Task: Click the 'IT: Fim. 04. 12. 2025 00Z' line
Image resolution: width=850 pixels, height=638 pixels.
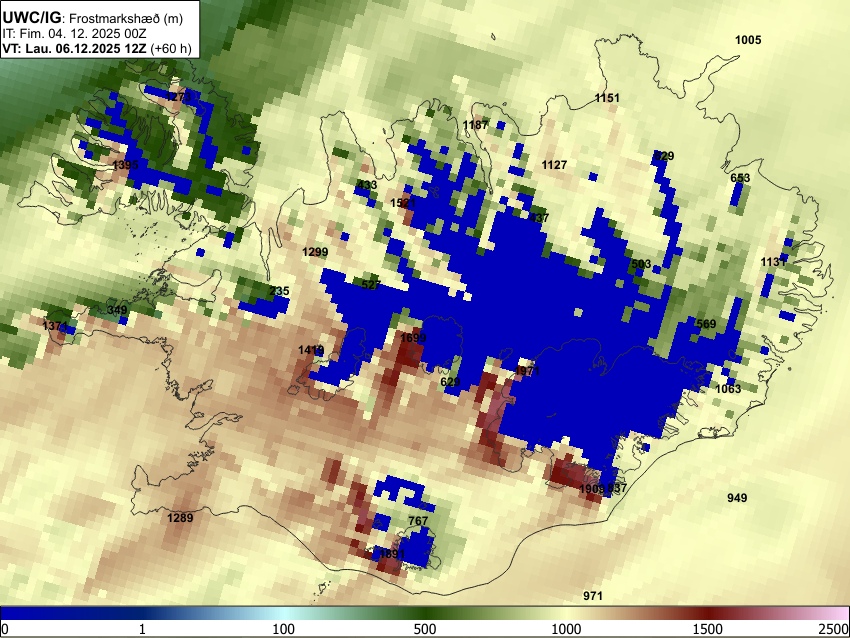Action: tap(74, 34)
